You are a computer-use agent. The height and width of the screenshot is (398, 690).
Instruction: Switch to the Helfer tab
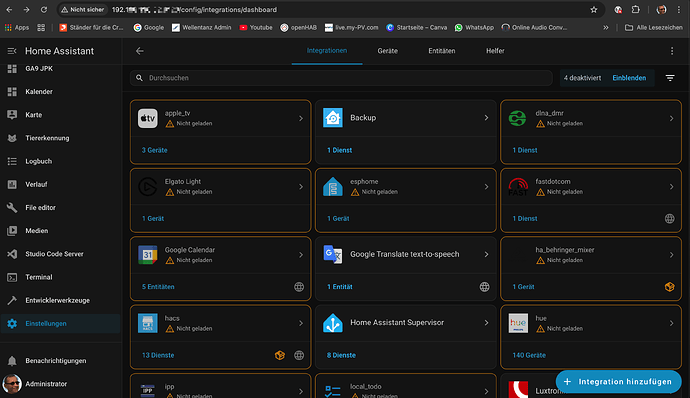pyautogui.click(x=495, y=51)
